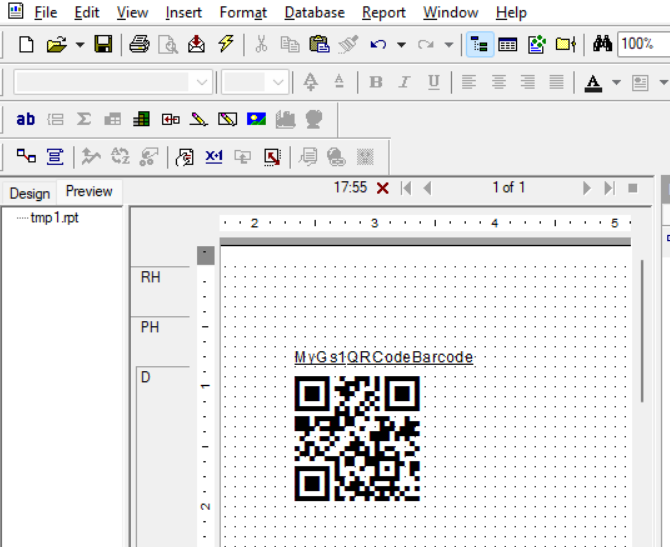Viewport: 670px width, 547px height.
Task: Open the File menu
Action: click(x=45, y=12)
